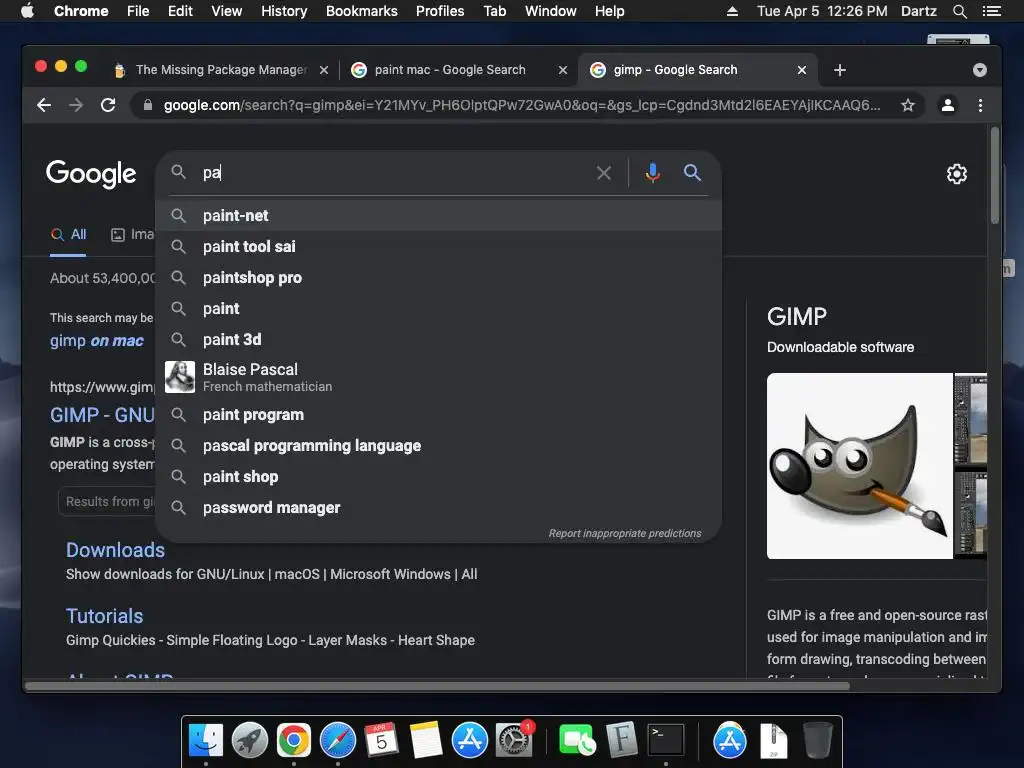Open System Preferences from the Dock
The width and height of the screenshot is (1024, 768).
(514, 740)
